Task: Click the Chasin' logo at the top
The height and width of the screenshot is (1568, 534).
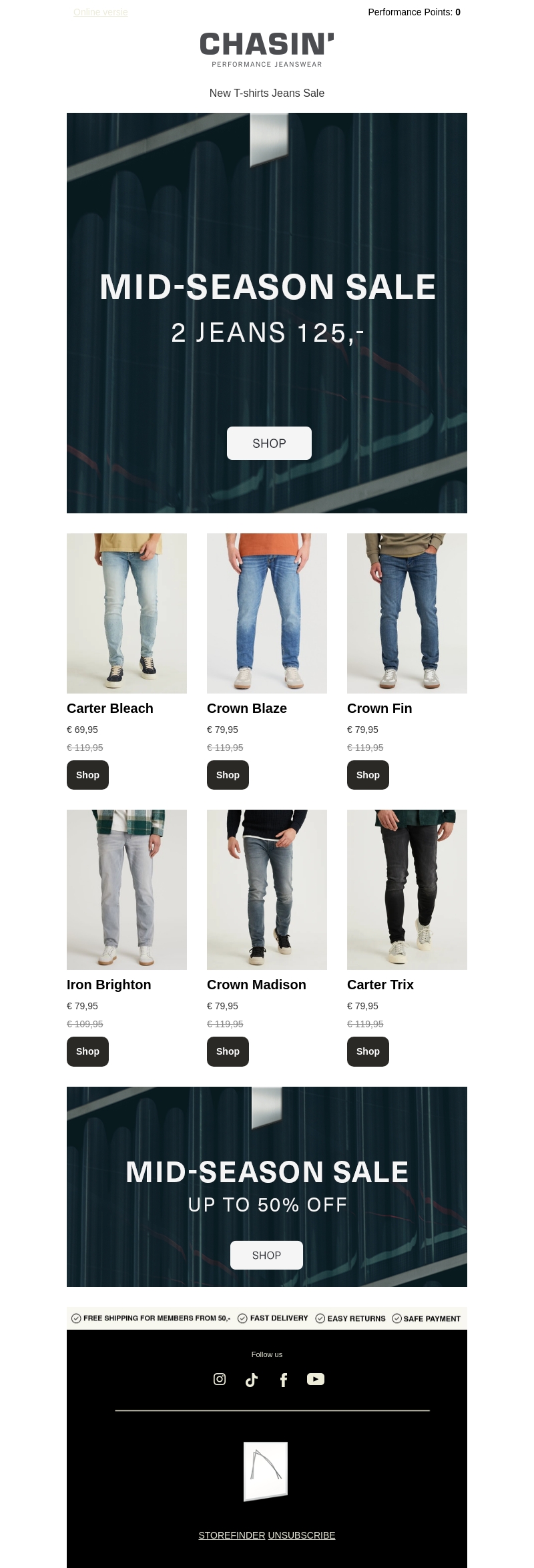Action: coord(267,49)
